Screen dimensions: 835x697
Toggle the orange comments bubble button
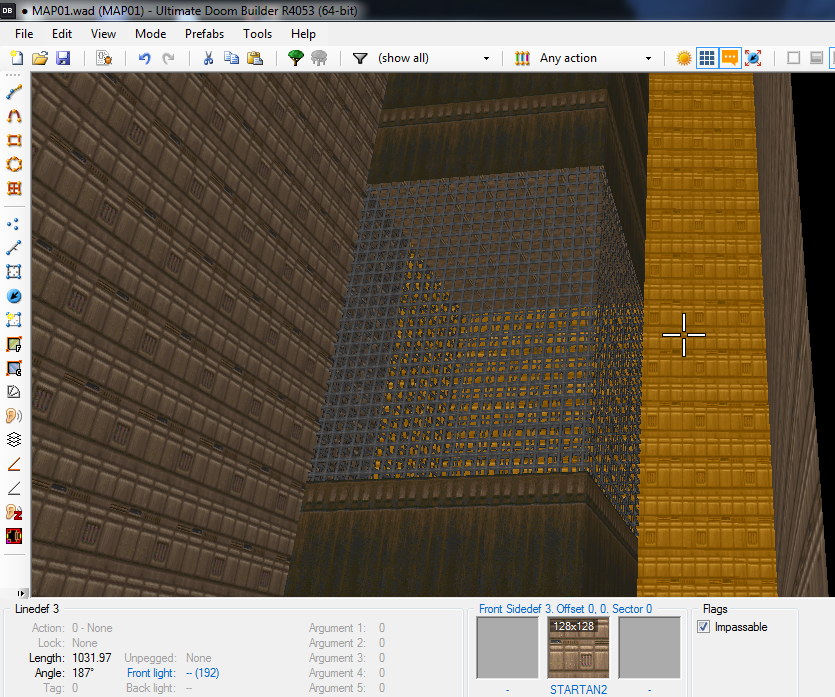click(730, 58)
